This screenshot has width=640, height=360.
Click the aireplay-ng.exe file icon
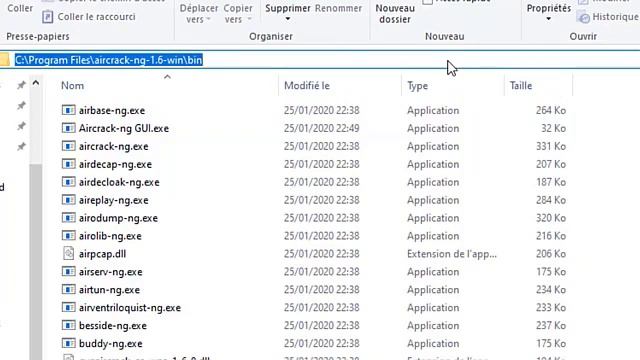(69, 200)
